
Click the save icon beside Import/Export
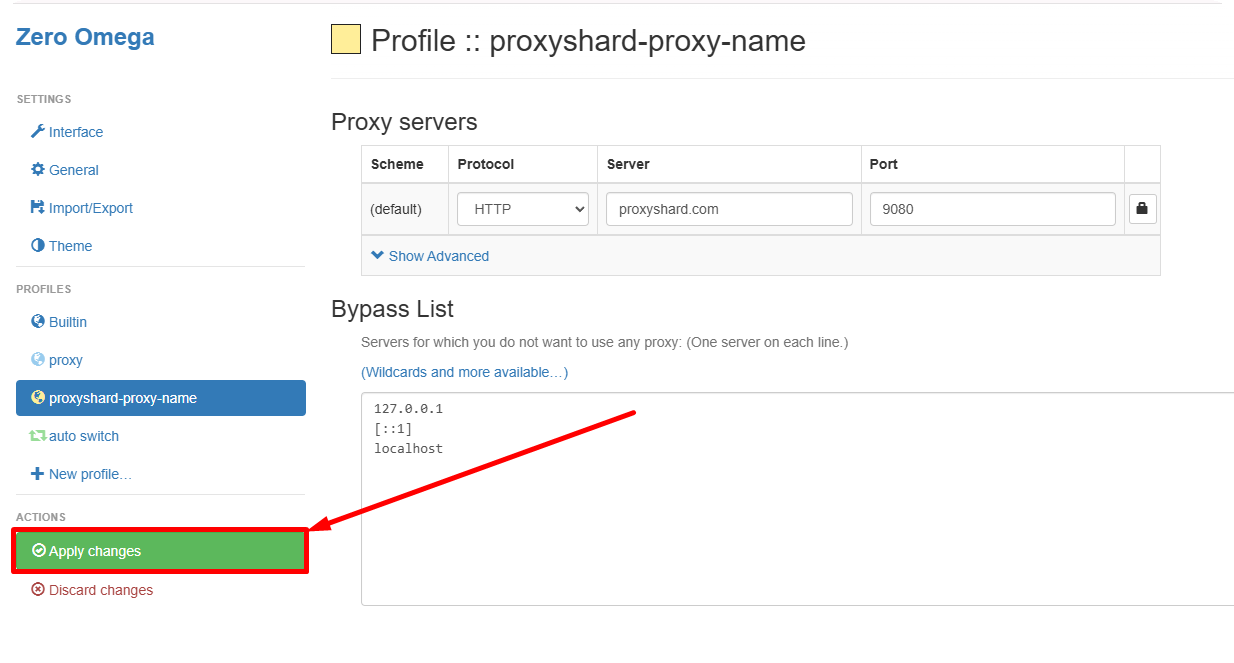(x=38, y=208)
